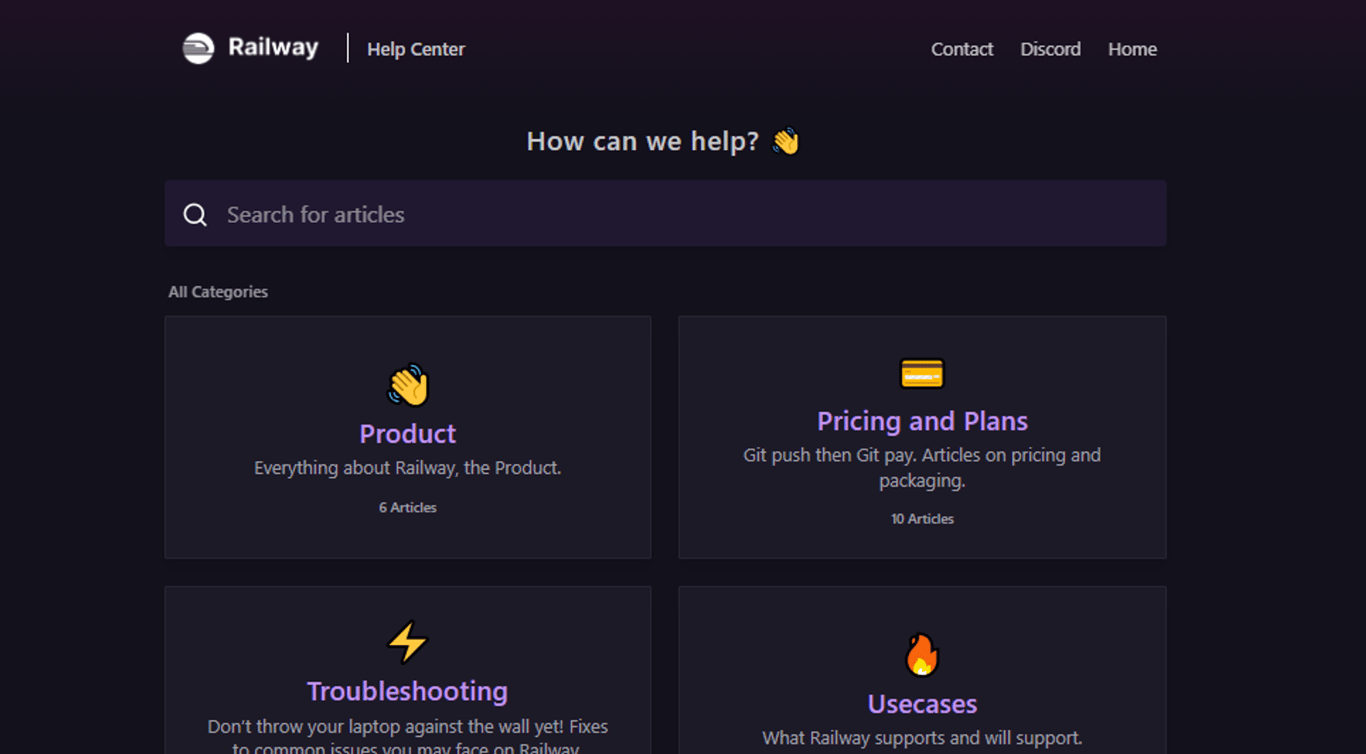1366x754 pixels.
Task: Open the Usecases category
Action: (x=922, y=704)
